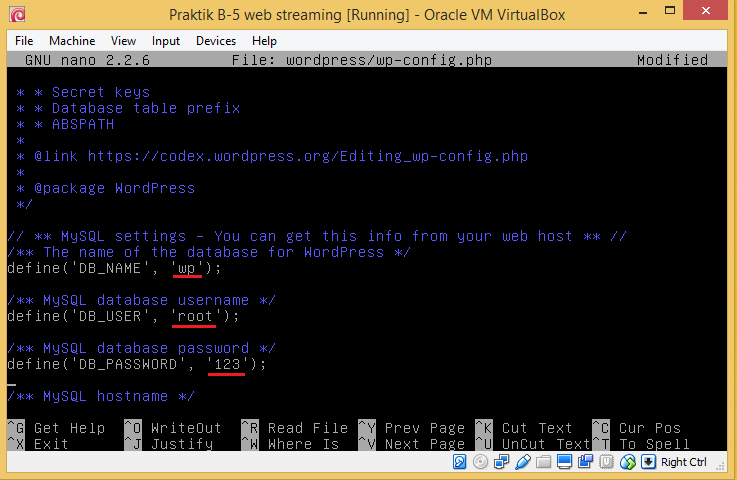Click the DB_PASSWORD constant text
Screen dimensions: 737x480
click(x=127, y=364)
